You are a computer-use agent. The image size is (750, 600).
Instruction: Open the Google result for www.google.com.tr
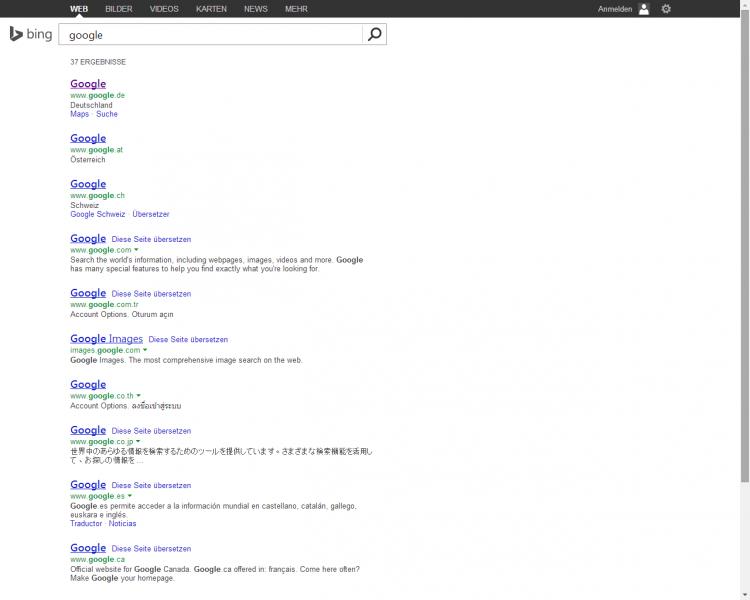[88, 293]
